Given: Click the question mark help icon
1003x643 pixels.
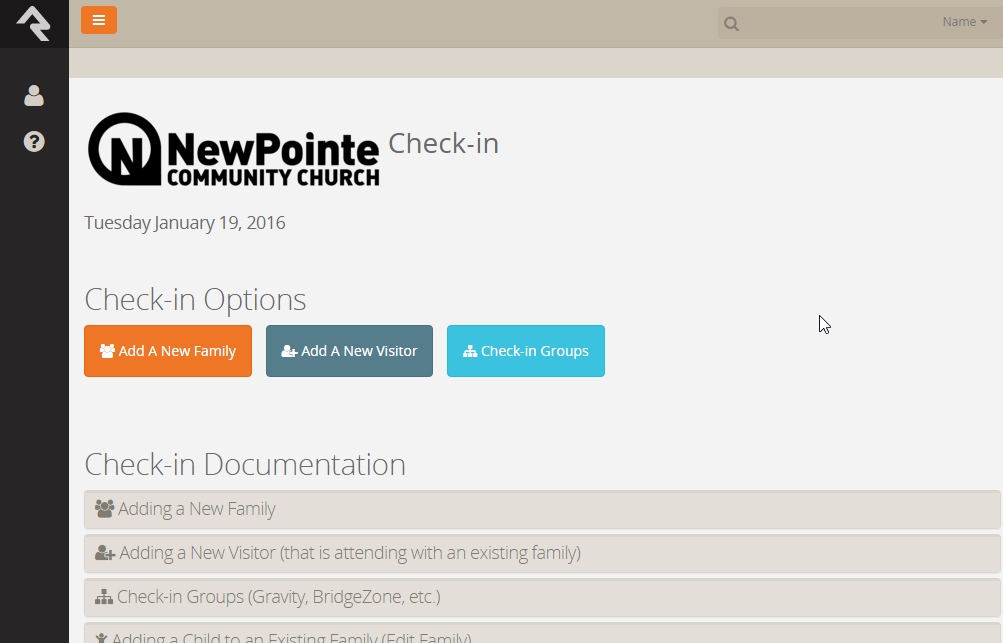Looking at the screenshot, I should 34,142.
